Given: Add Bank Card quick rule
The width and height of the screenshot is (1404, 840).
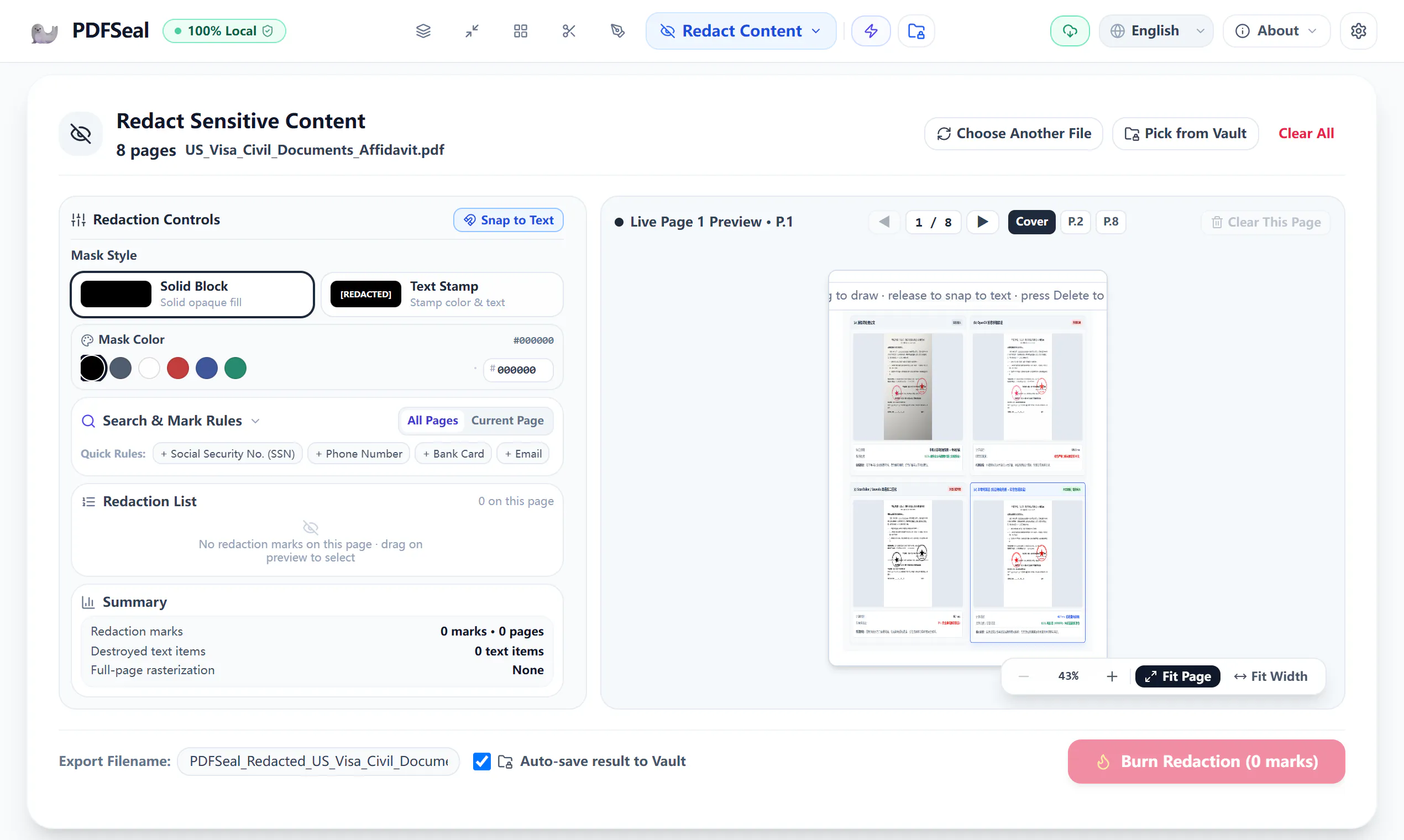Looking at the screenshot, I should 453,454.
